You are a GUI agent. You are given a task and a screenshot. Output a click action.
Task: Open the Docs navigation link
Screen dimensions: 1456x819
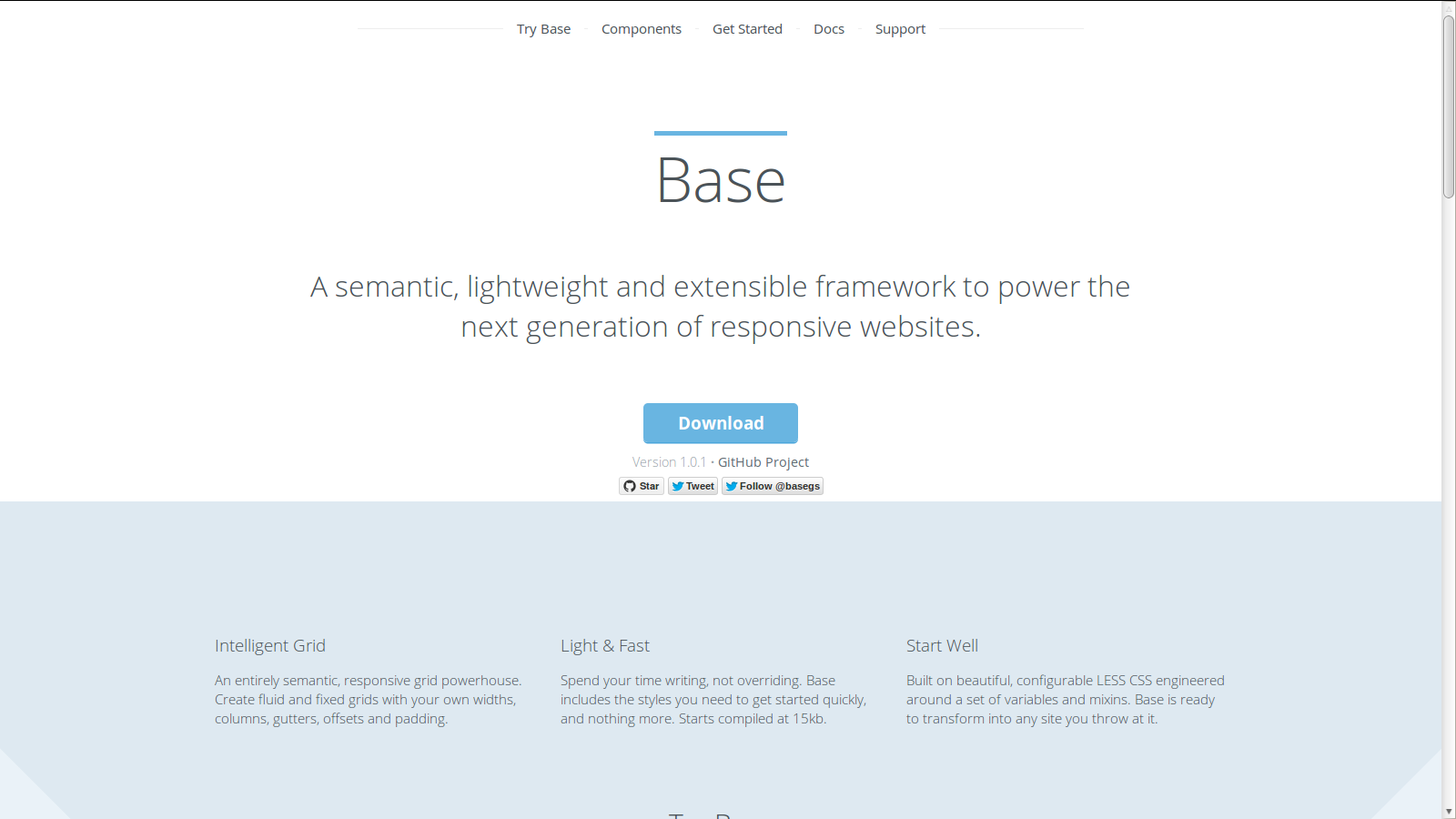[x=829, y=29]
